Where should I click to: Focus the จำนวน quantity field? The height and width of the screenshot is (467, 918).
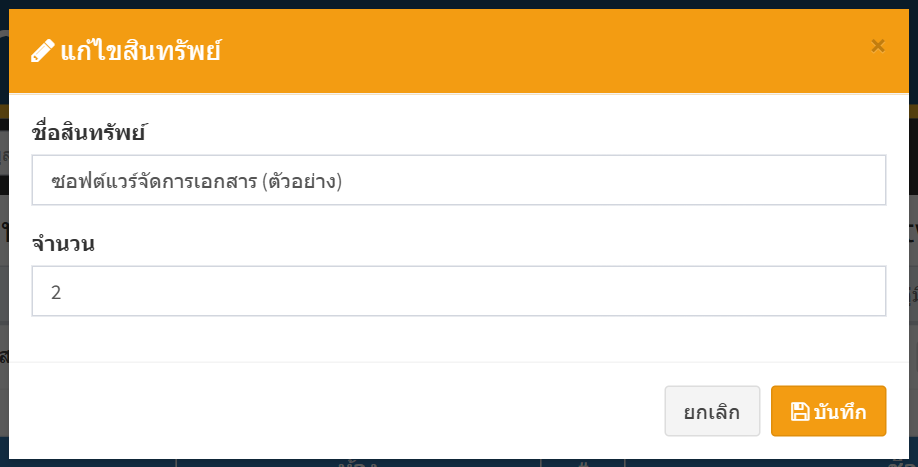pyautogui.click(x=458, y=291)
